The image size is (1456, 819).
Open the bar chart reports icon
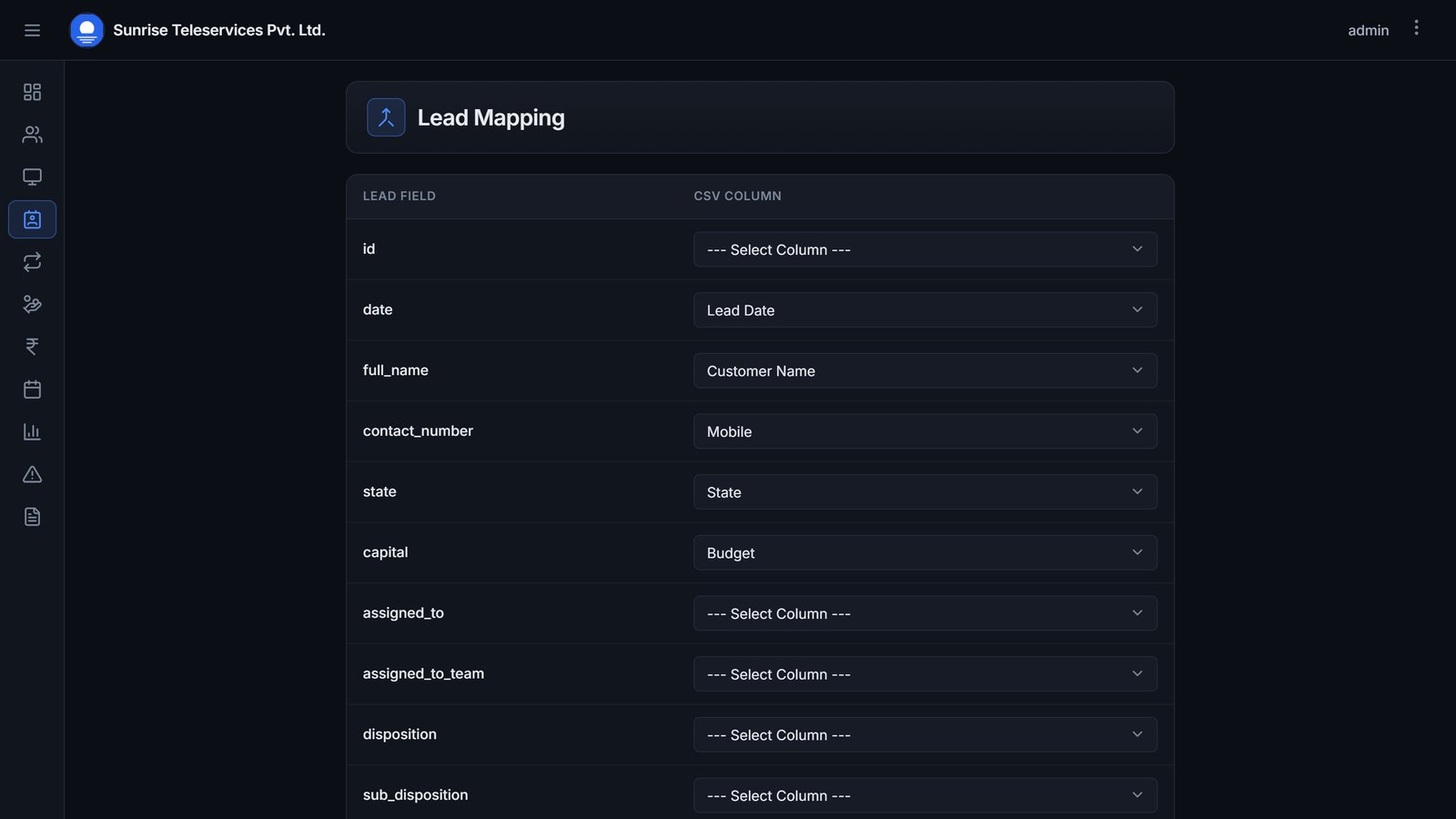(x=32, y=431)
